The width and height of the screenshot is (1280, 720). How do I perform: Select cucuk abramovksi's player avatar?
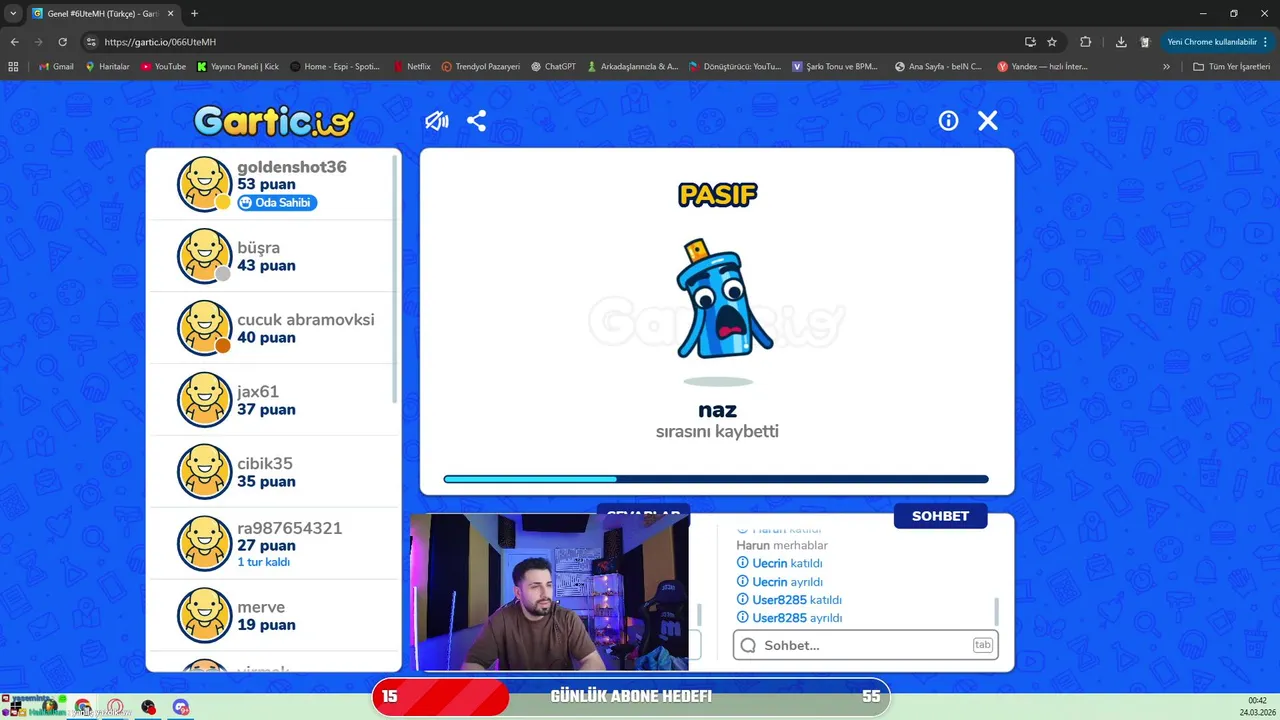[x=204, y=328]
